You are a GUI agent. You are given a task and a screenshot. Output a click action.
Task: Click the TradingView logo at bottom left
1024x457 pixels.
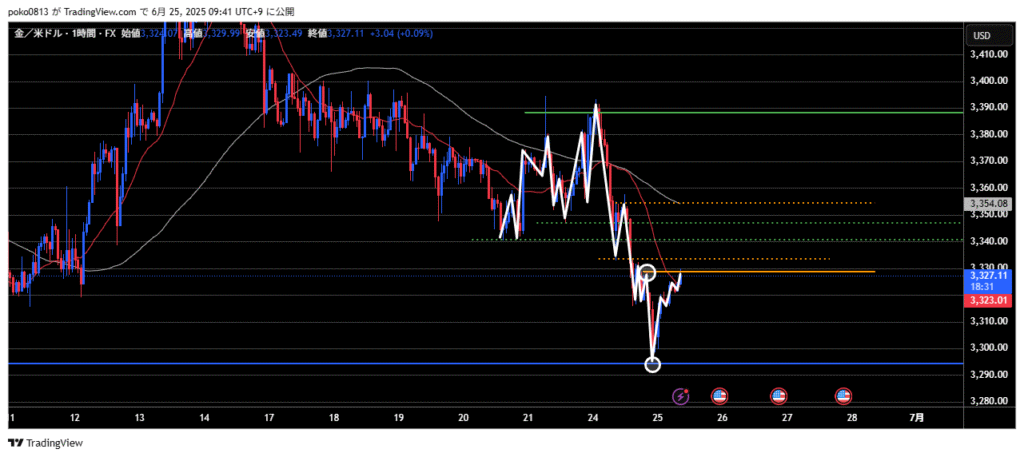46,443
